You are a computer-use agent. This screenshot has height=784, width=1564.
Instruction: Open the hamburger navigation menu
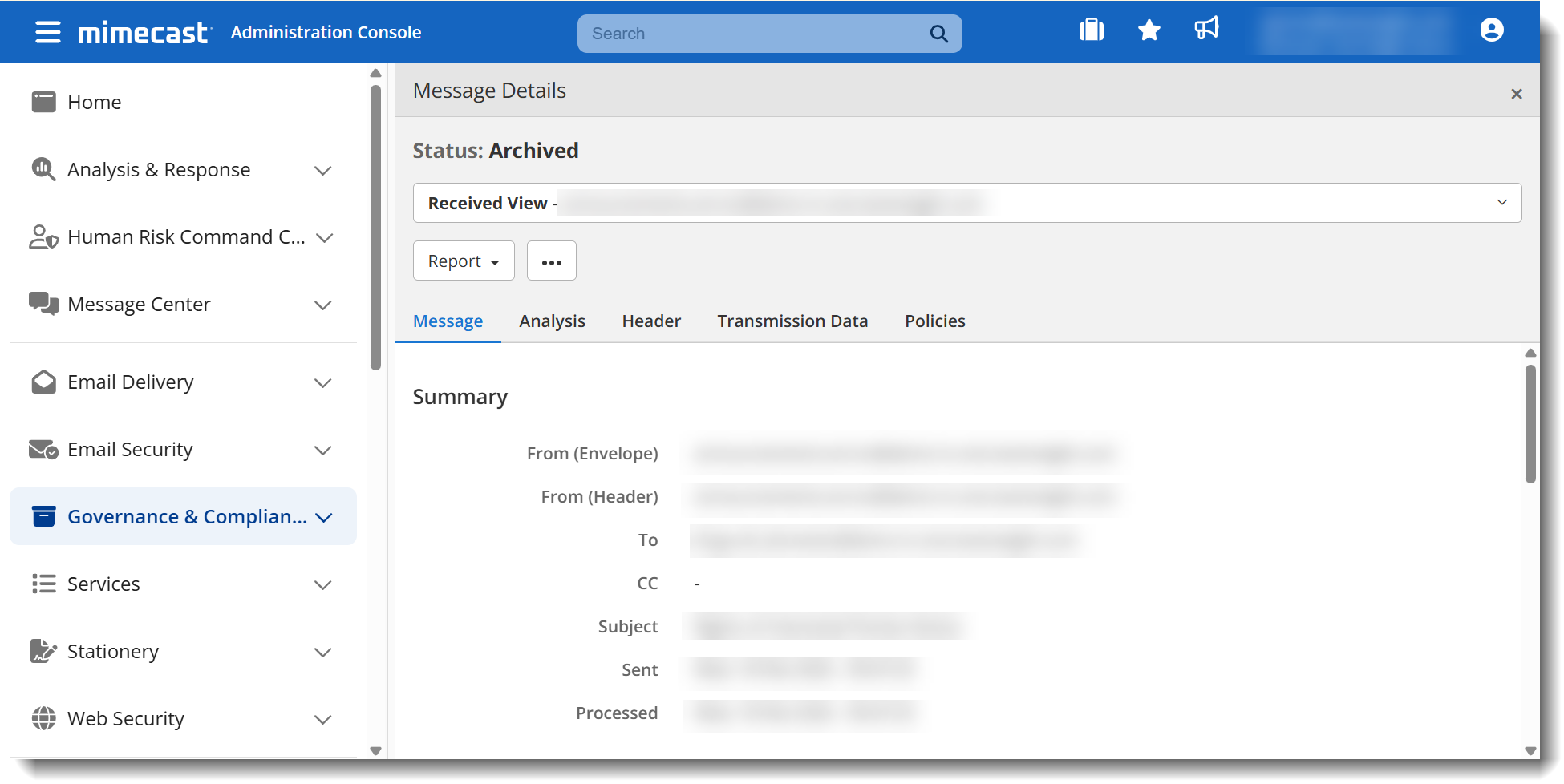pyautogui.click(x=47, y=32)
